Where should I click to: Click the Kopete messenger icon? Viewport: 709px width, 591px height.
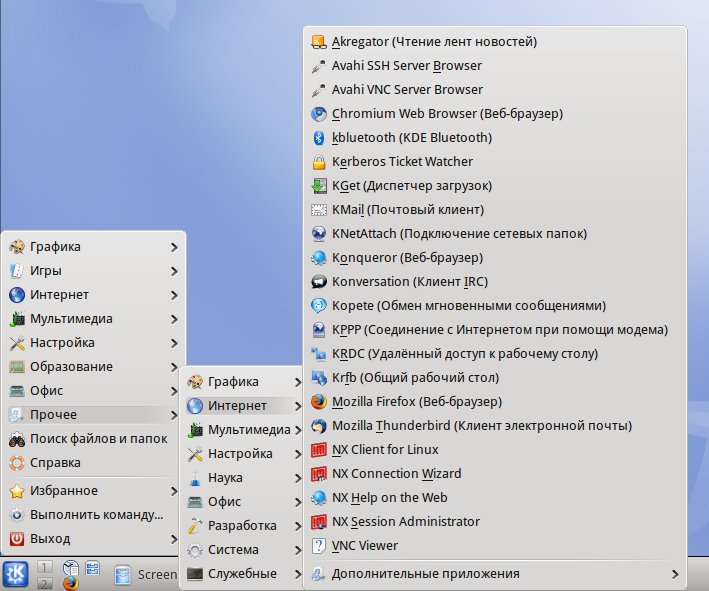pyautogui.click(x=319, y=306)
